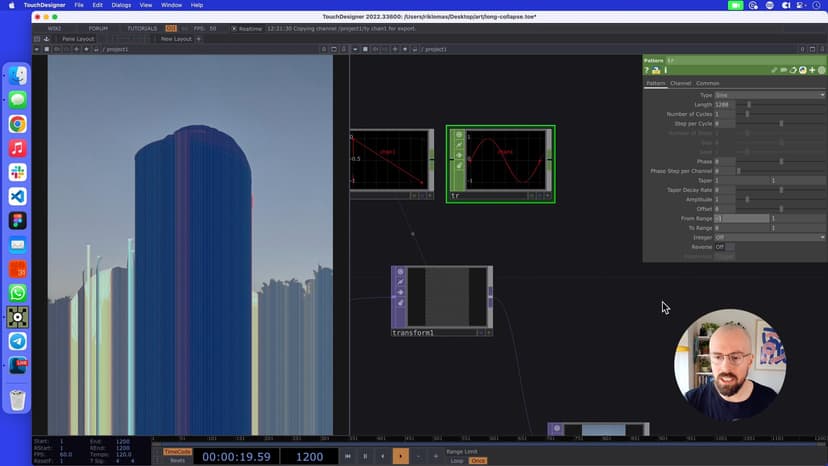The image size is (828, 466).
Task: Select the transform1 node
Action: coord(441,296)
